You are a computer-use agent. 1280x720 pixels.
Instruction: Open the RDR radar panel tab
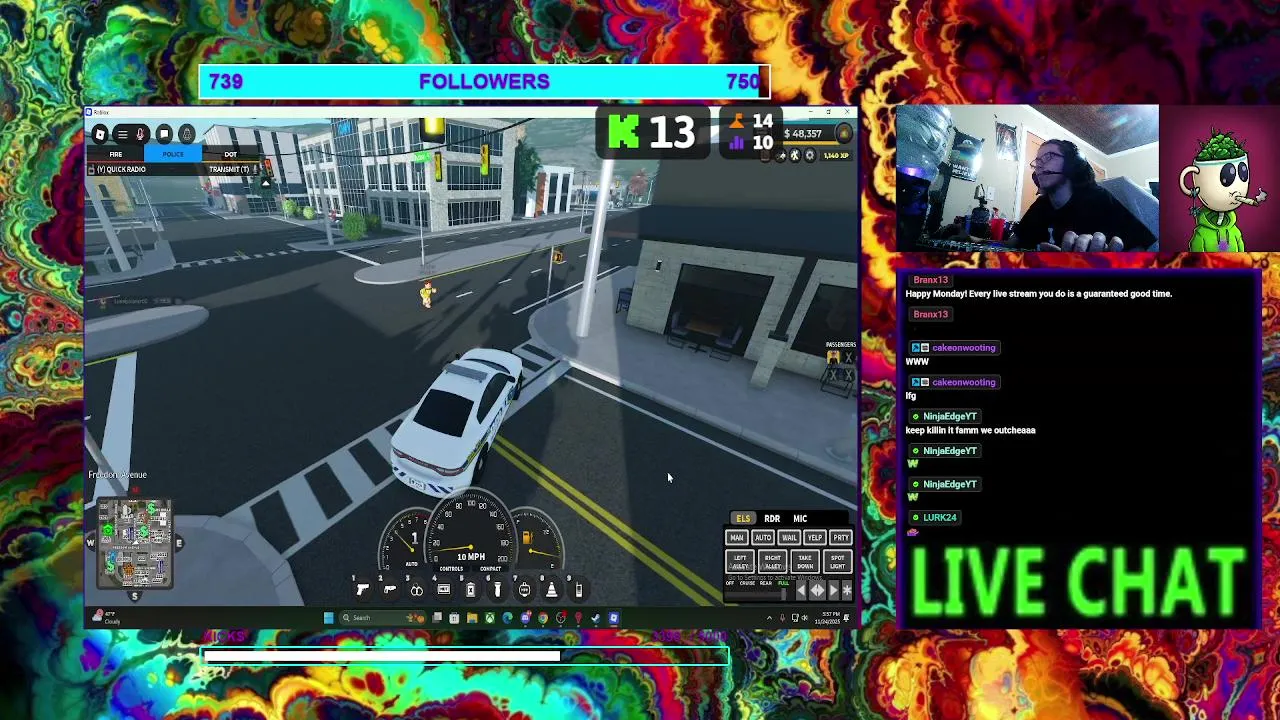tap(772, 518)
